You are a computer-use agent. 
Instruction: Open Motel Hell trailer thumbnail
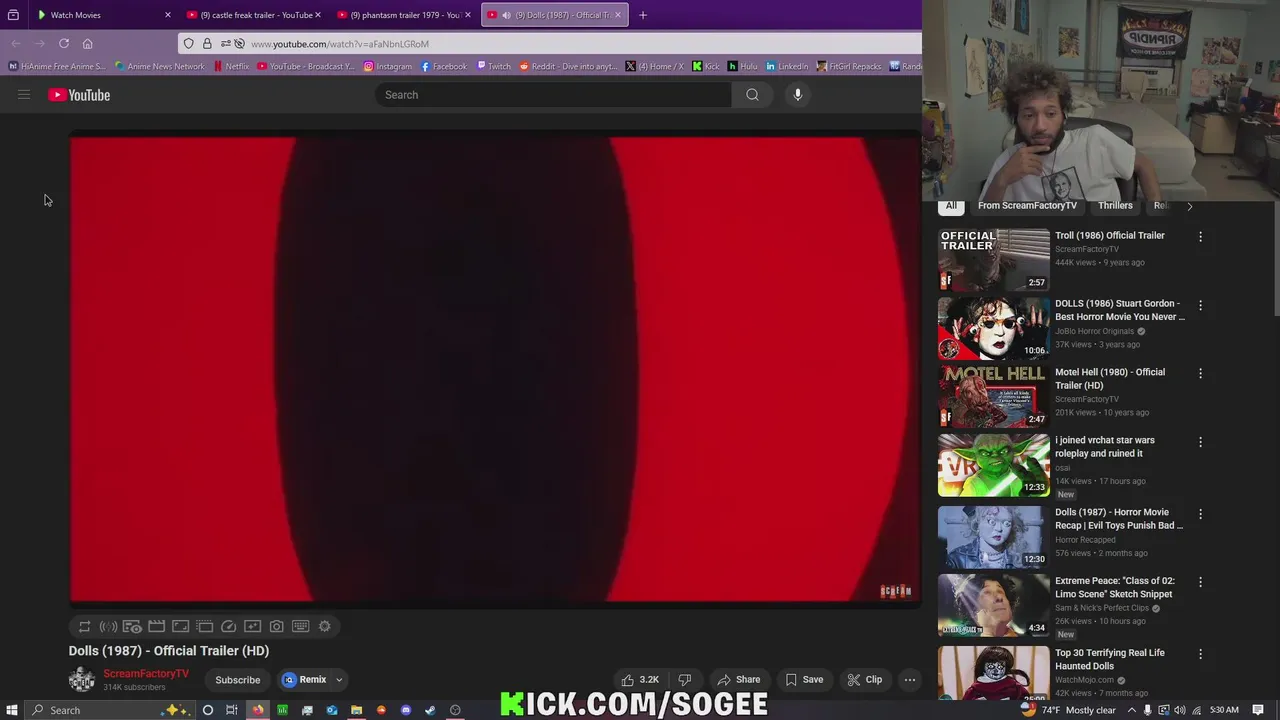pyautogui.click(x=994, y=396)
